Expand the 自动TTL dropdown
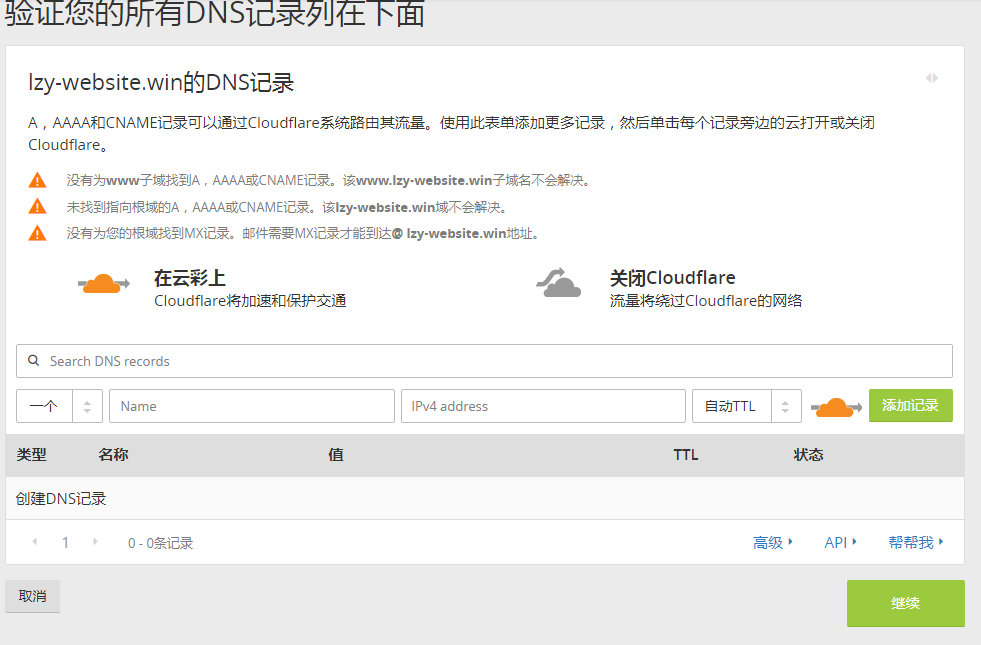This screenshot has height=645, width=981. tap(746, 406)
